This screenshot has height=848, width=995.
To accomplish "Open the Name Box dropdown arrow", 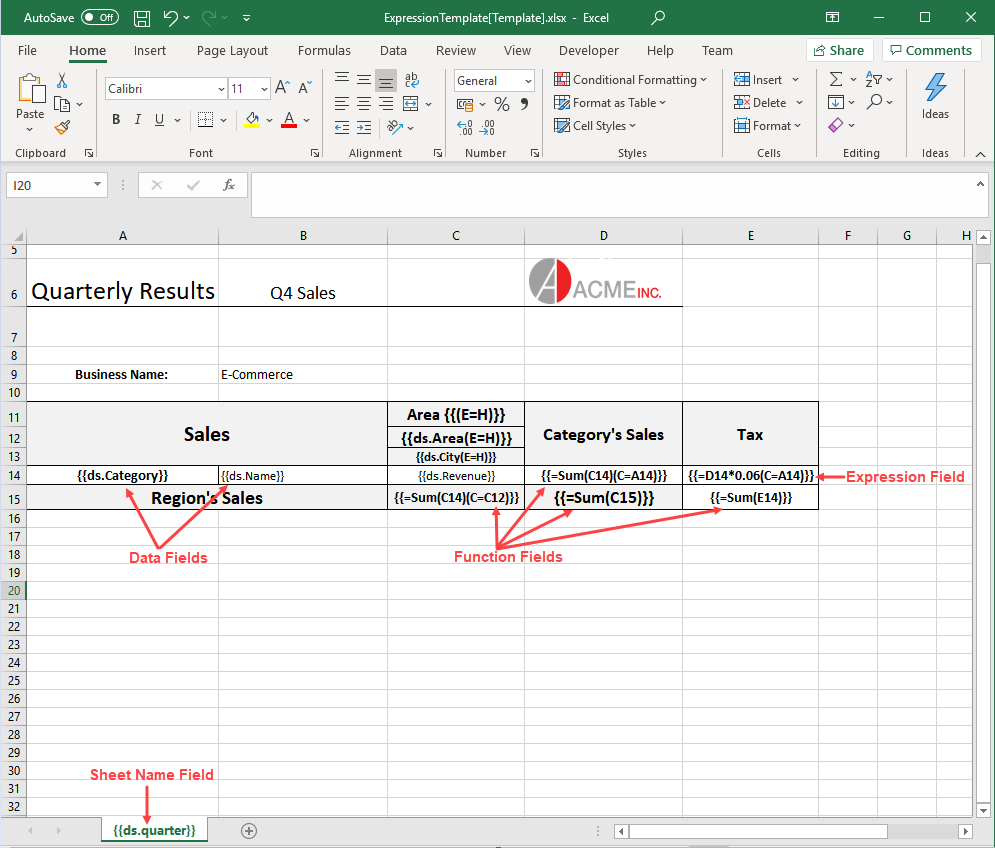I will (97, 185).
